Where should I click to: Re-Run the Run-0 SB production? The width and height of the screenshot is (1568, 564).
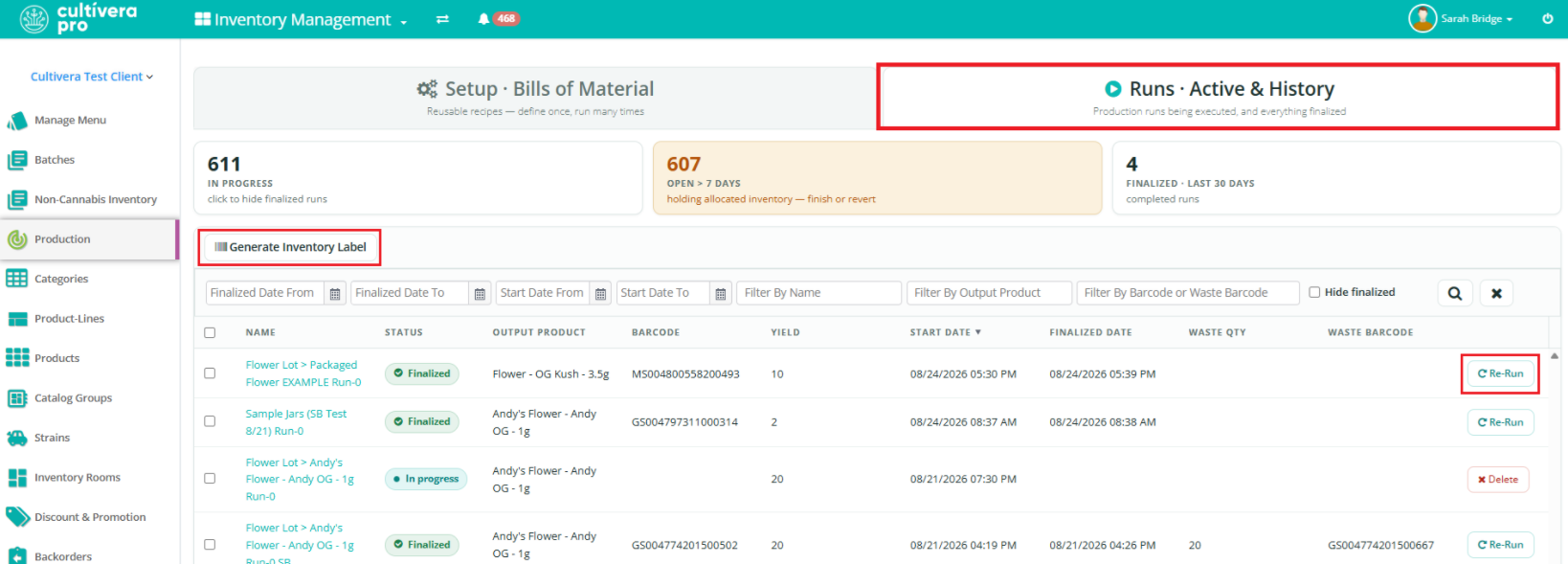click(x=1500, y=545)
